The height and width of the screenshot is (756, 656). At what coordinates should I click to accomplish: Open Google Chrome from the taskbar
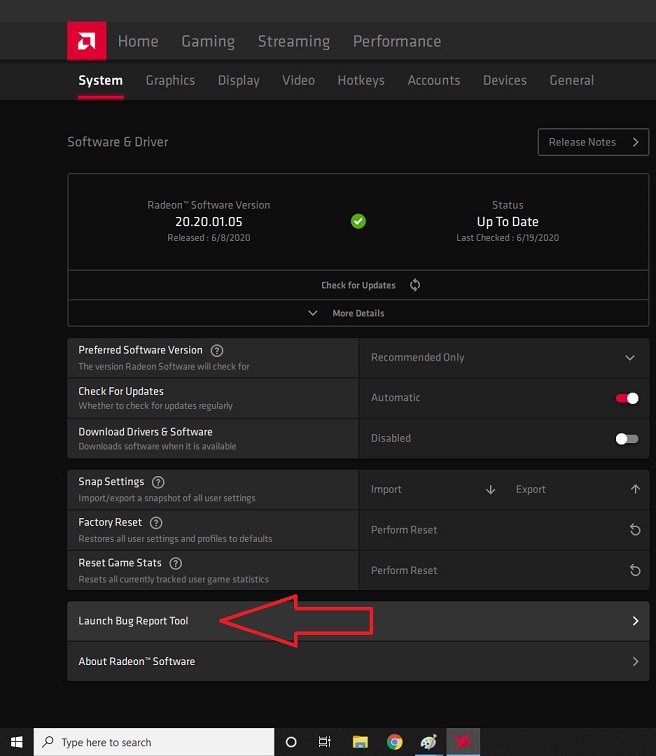point(395,742)
